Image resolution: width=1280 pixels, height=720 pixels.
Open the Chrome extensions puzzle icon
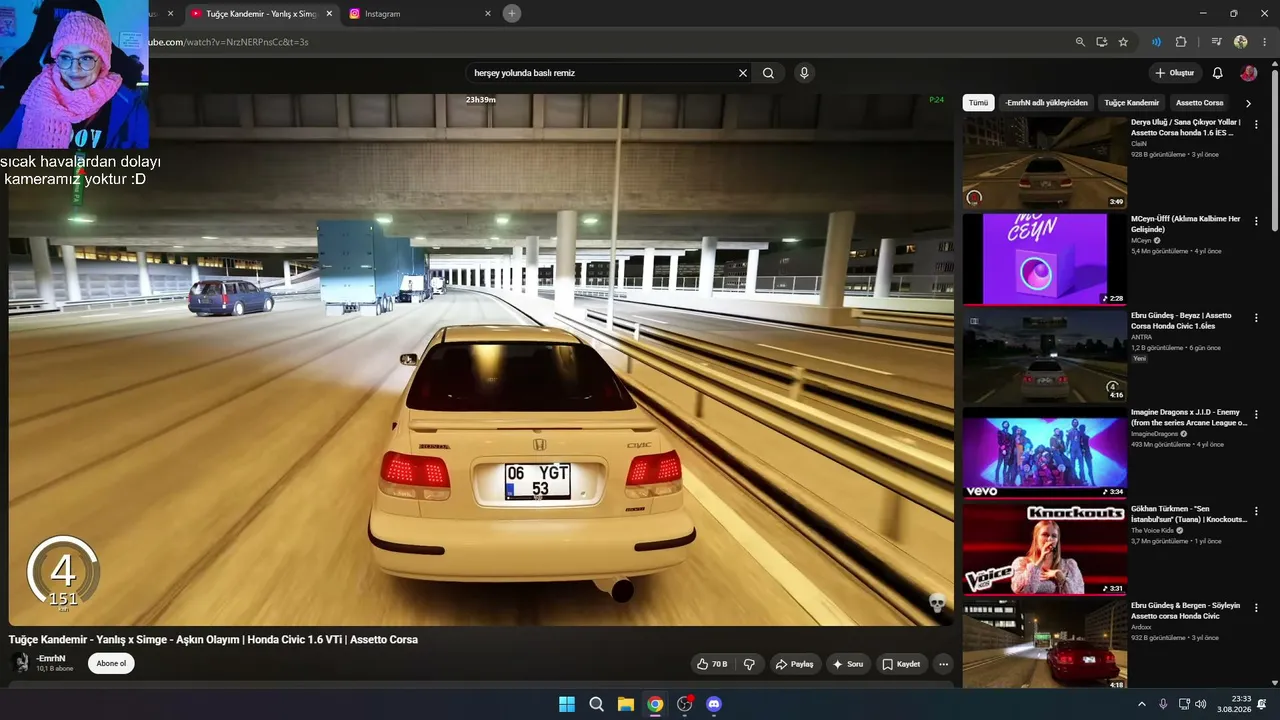[1181, 42]
